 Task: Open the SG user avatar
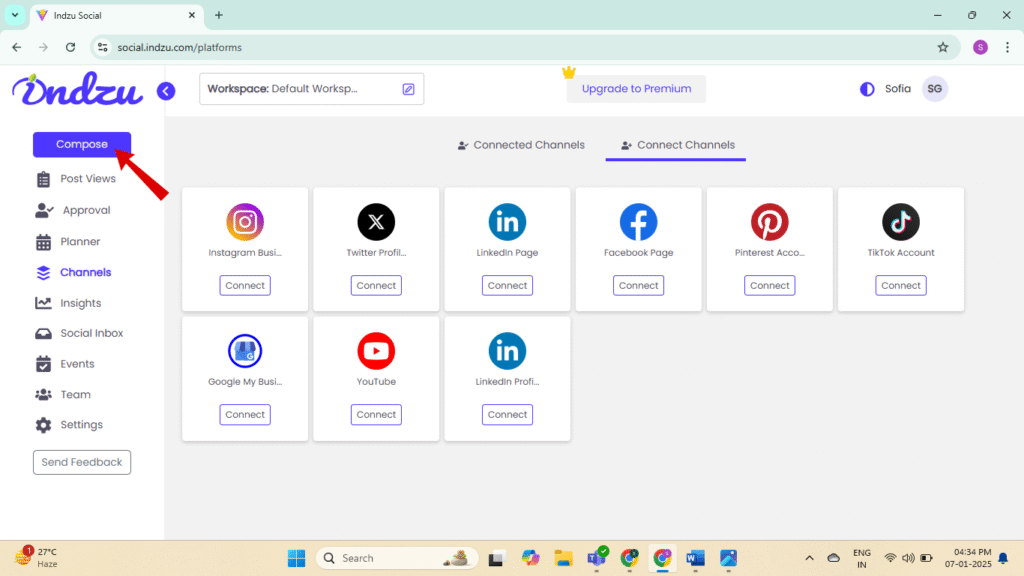click(935, 89)
